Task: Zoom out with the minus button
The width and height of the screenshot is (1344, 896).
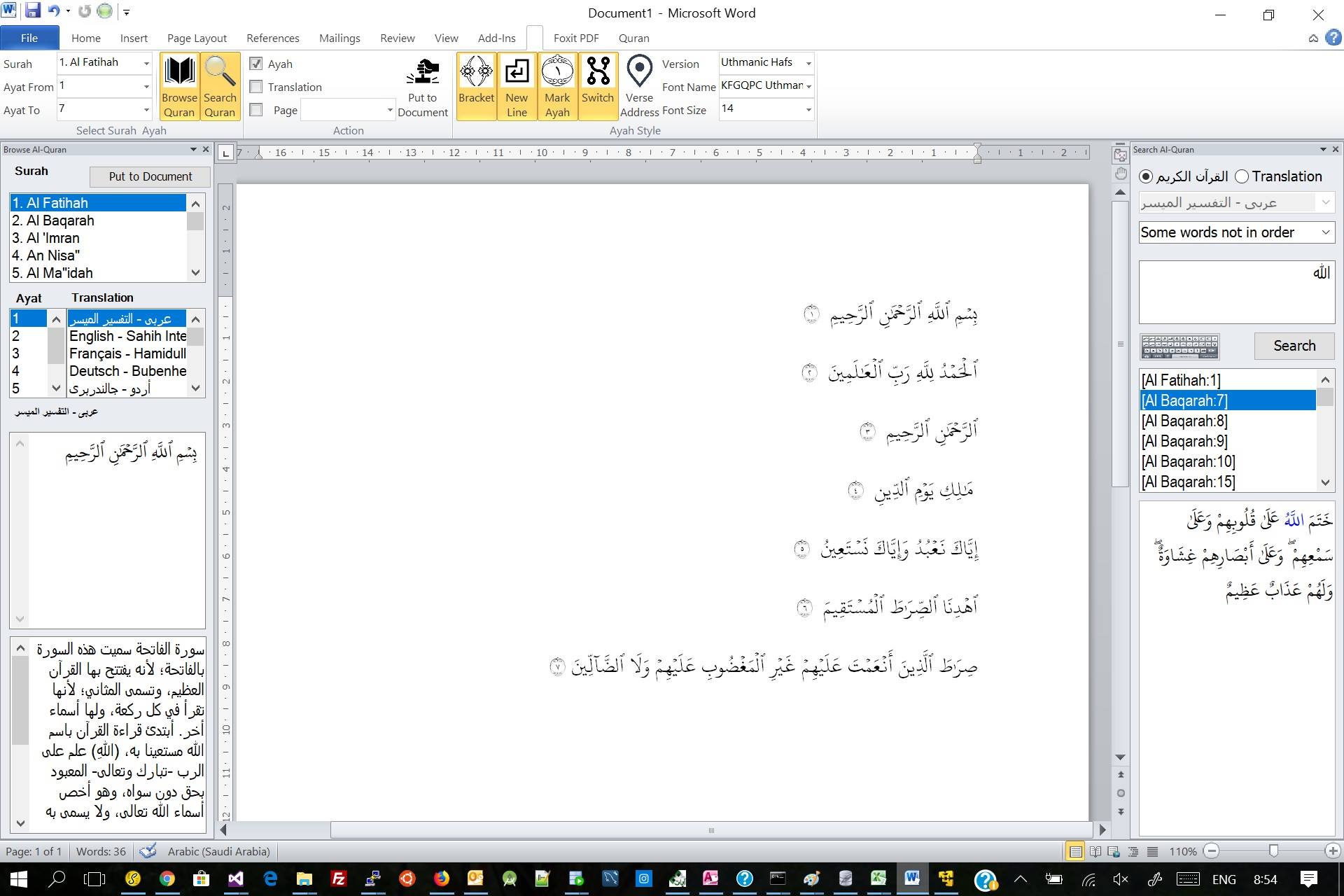Action: pos(1212,851)
